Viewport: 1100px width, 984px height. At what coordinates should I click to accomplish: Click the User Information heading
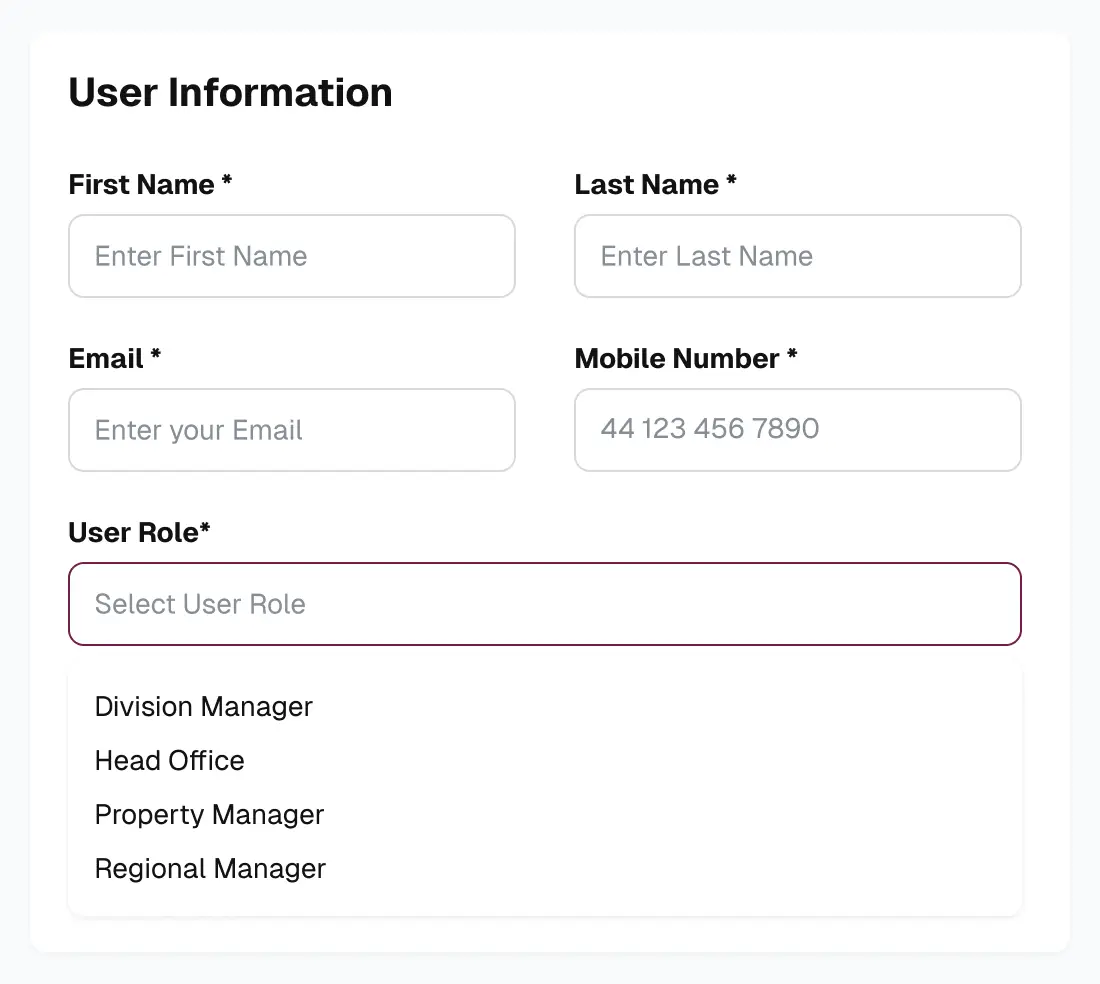tap(230, 92)
